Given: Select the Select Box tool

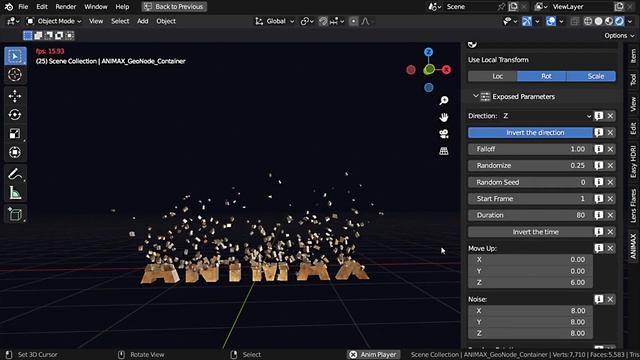Looking at the screenshot, I should coord(15,56).
